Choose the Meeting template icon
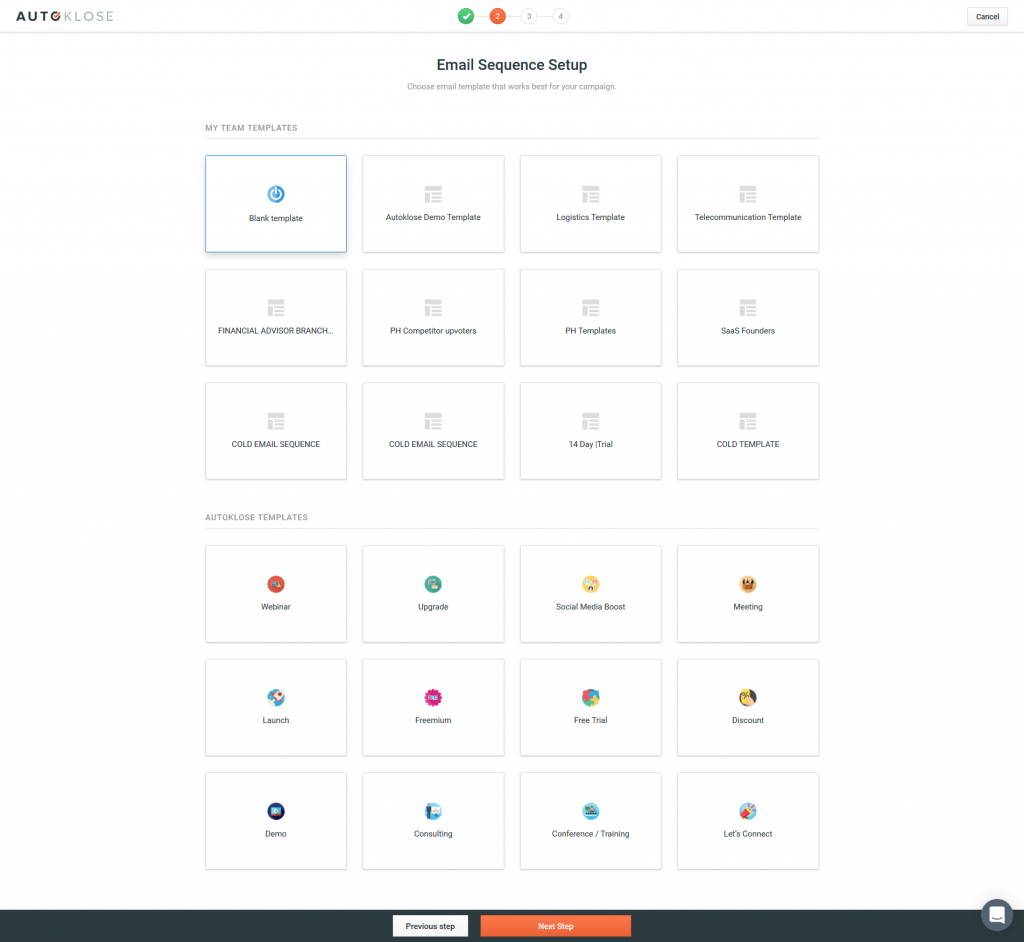The width and height of the screenshot is (1024, 942). (748, 584)
